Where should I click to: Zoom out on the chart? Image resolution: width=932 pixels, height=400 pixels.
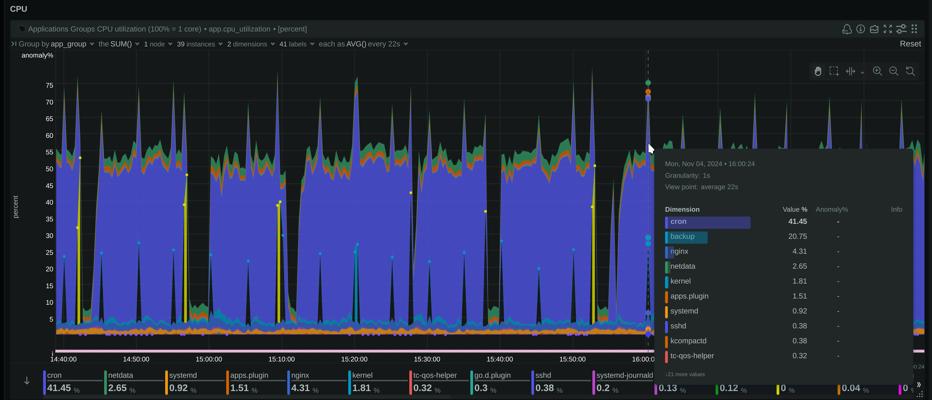pos(893,71)
